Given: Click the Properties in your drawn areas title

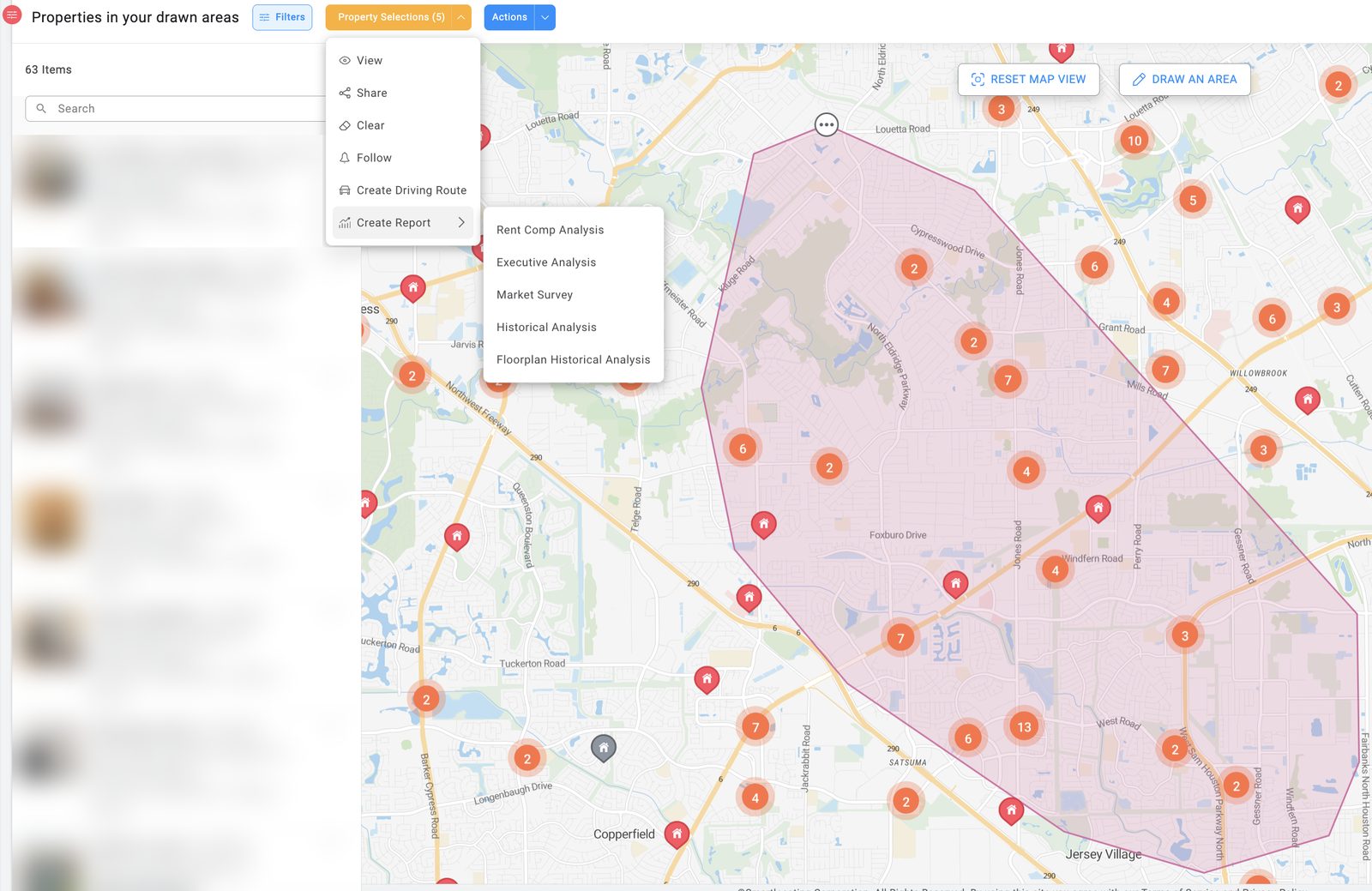Looking at the screenshot, I should point(135,17).
